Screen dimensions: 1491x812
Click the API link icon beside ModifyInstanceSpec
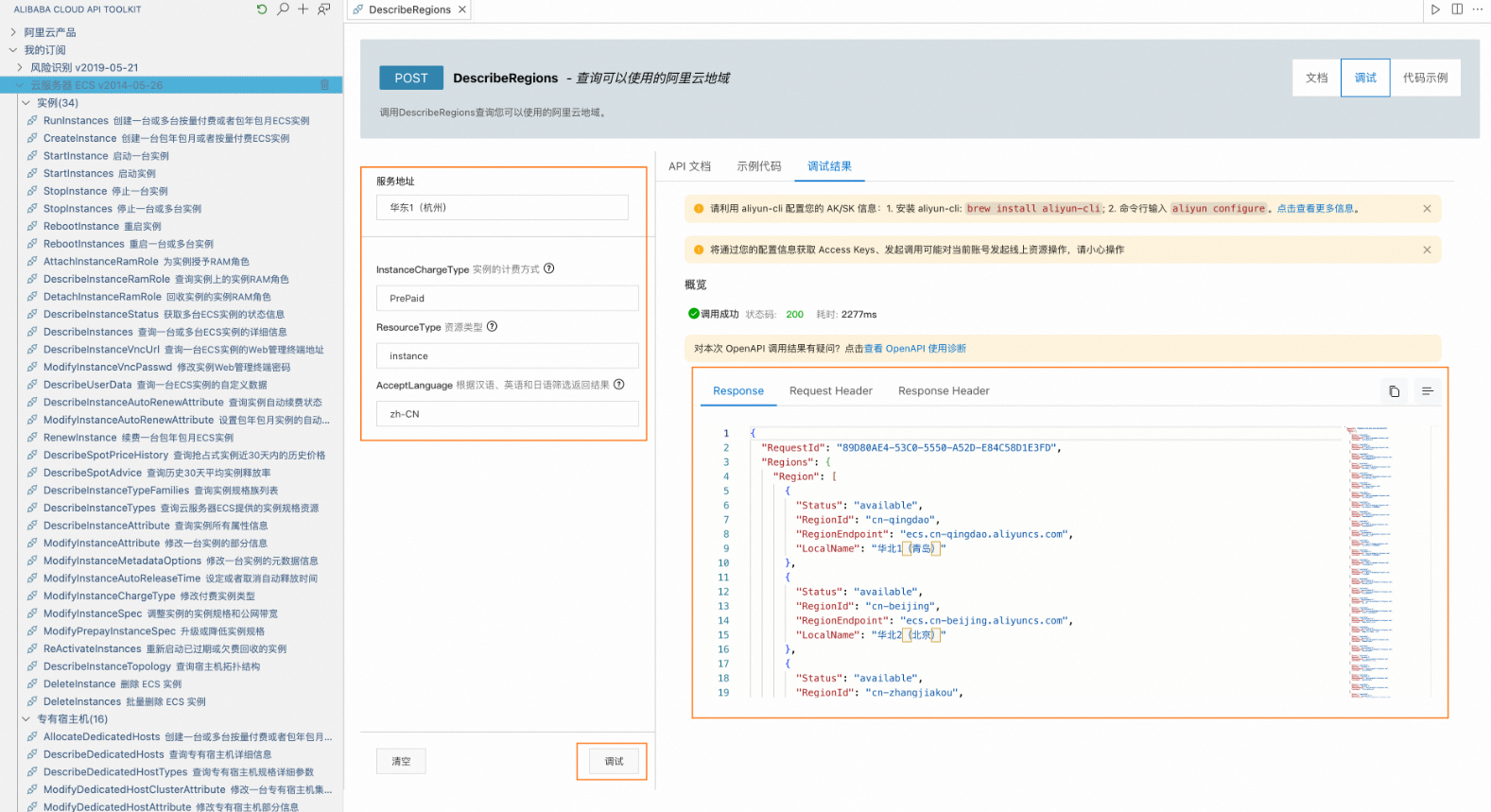pyautogui.click(x=32, y=613)
